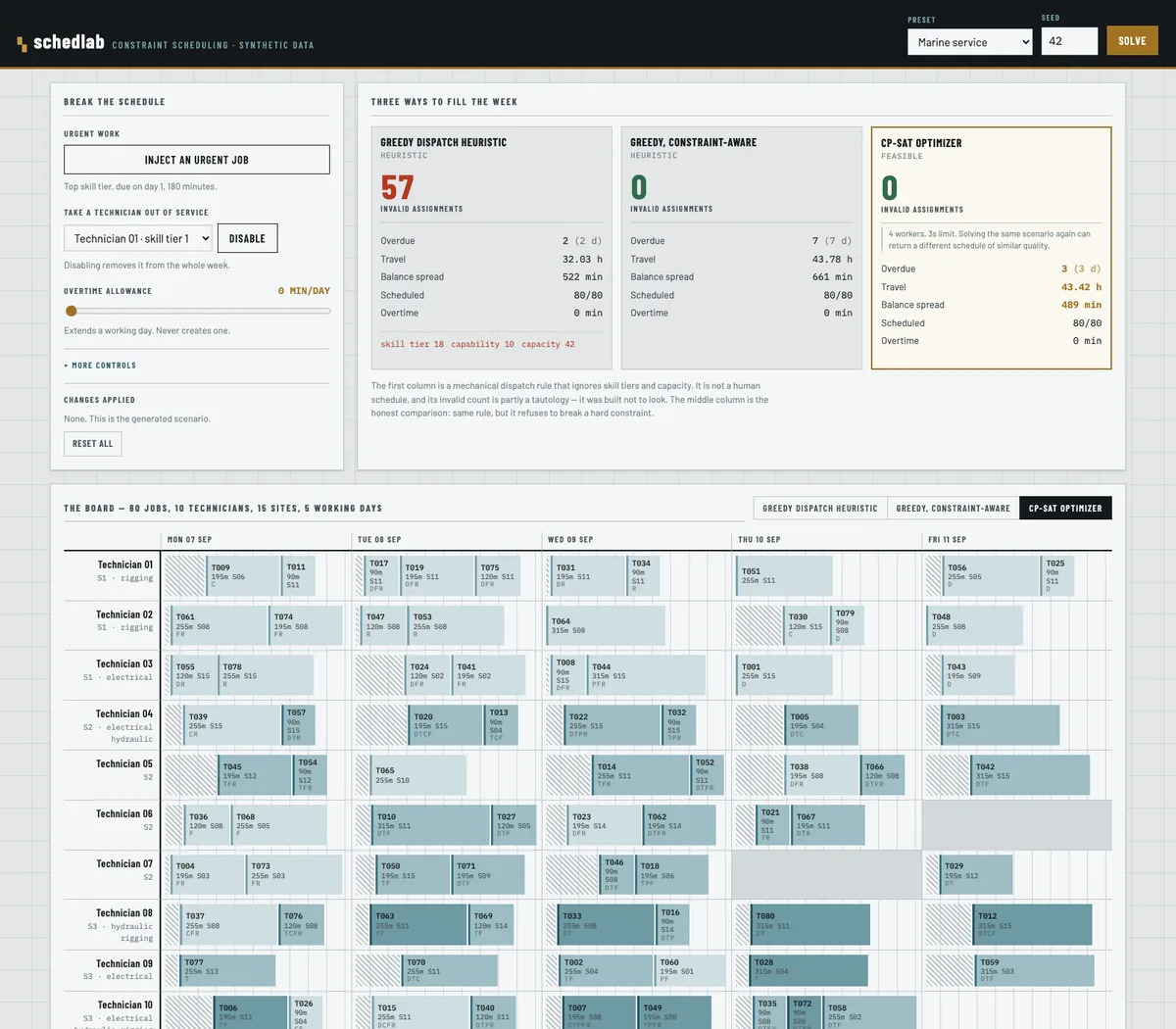Adjust the overtime allowance slider handle
Image resolution: width=1176 pixels, height=1029 pixels.
(71, 311)
